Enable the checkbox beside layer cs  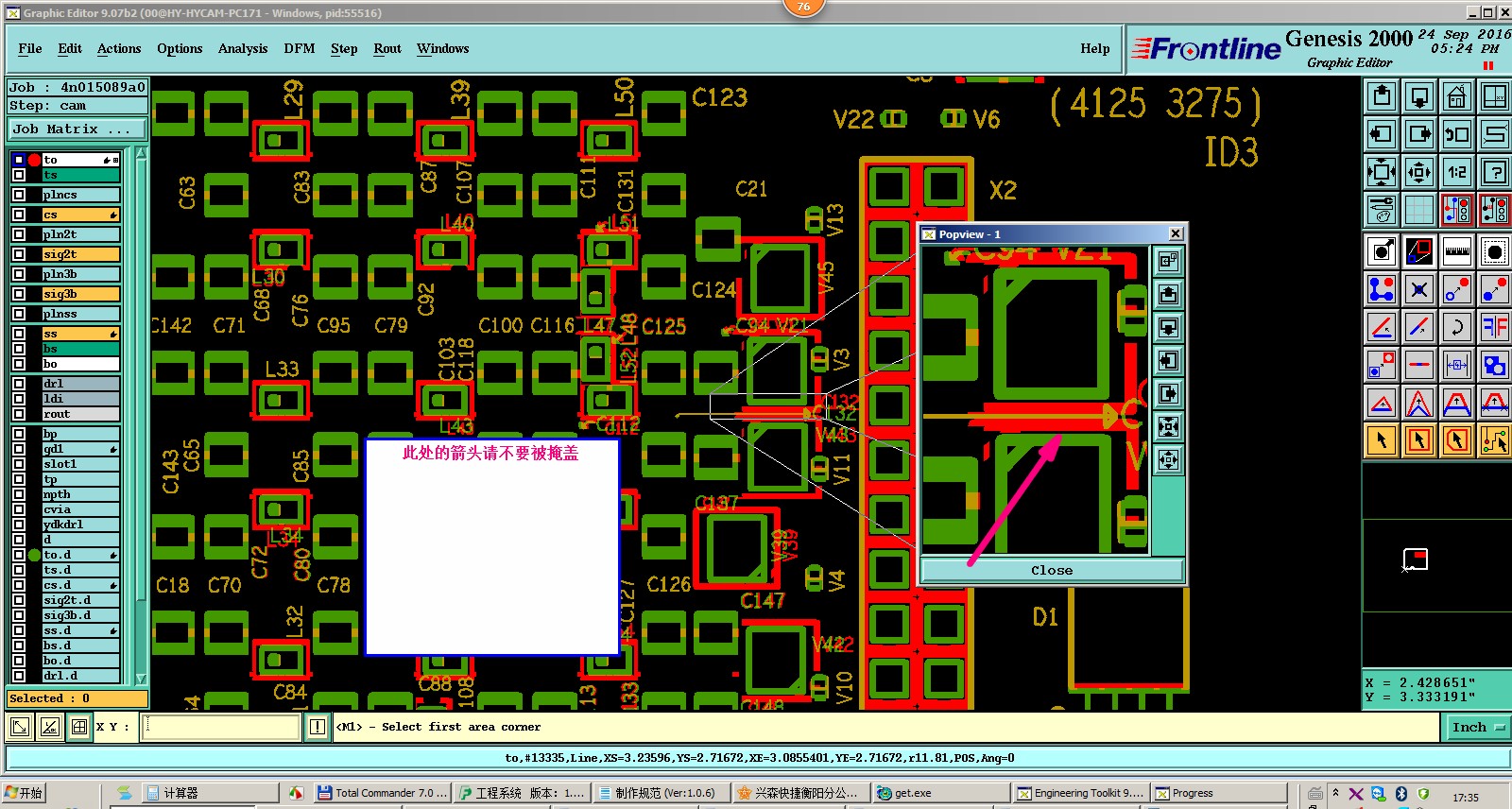(x=19, y=215)
